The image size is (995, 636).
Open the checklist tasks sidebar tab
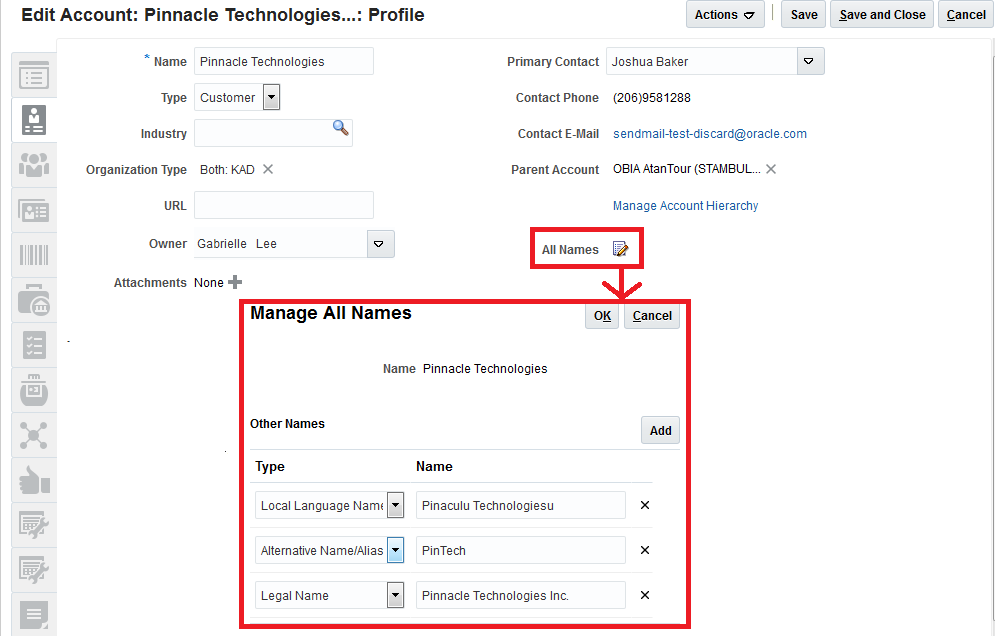pyautogui.click(x=34, y=346)
